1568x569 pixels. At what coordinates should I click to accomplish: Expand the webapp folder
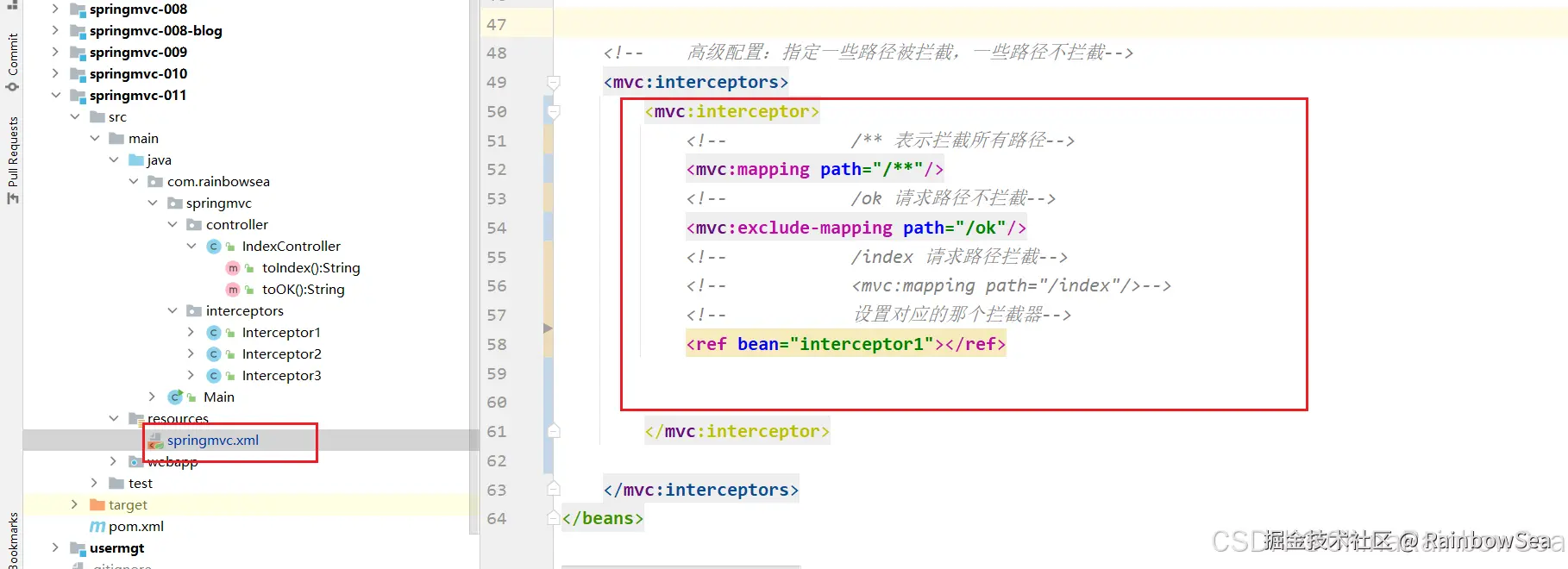pos(114,462)
